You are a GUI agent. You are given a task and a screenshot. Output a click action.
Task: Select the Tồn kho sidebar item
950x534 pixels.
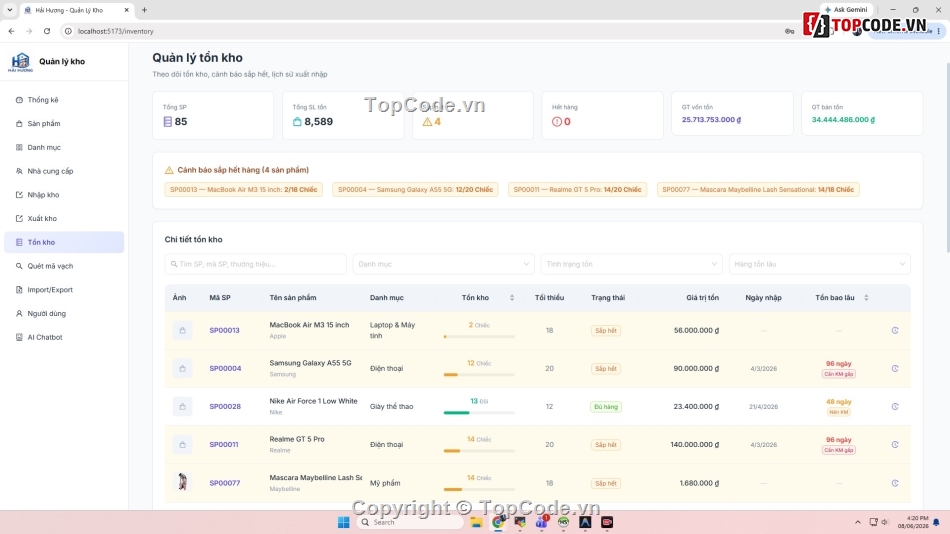tap(64, 242)
